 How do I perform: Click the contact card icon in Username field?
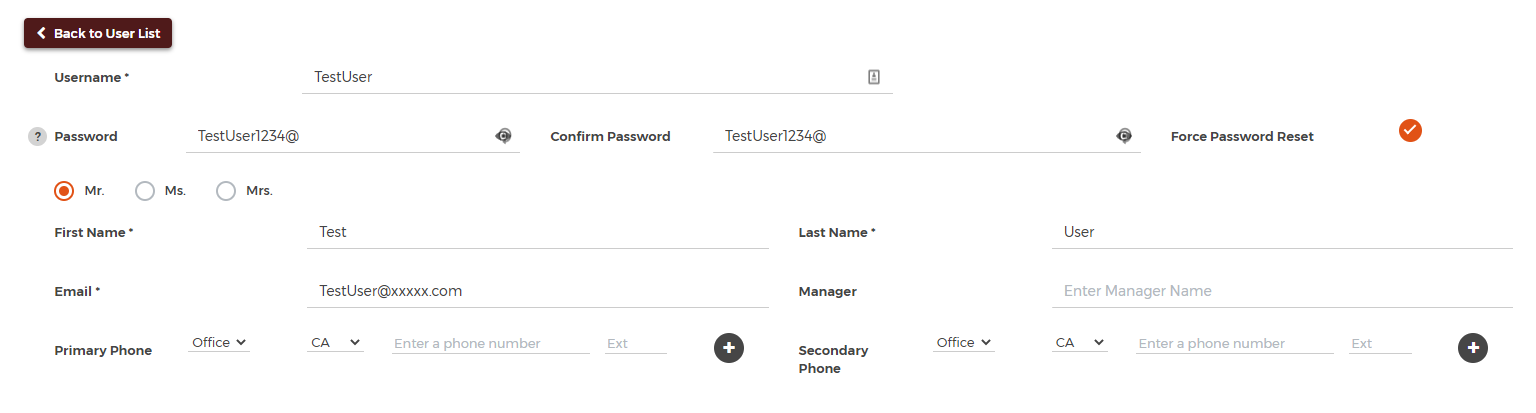coord(873,77)
